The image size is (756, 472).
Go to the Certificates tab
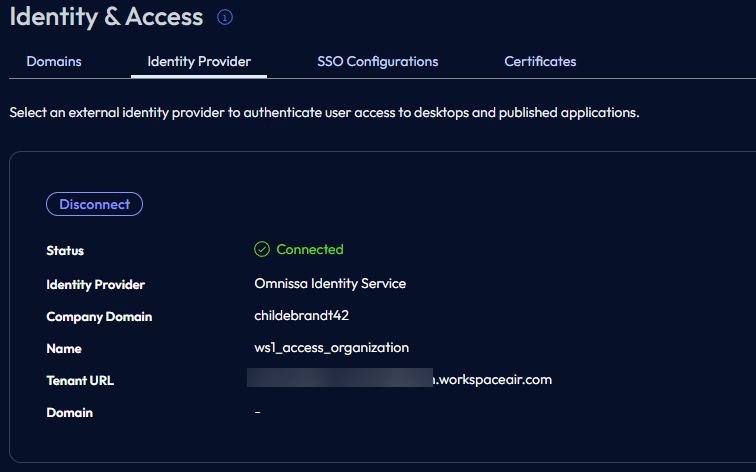[540, 62]
